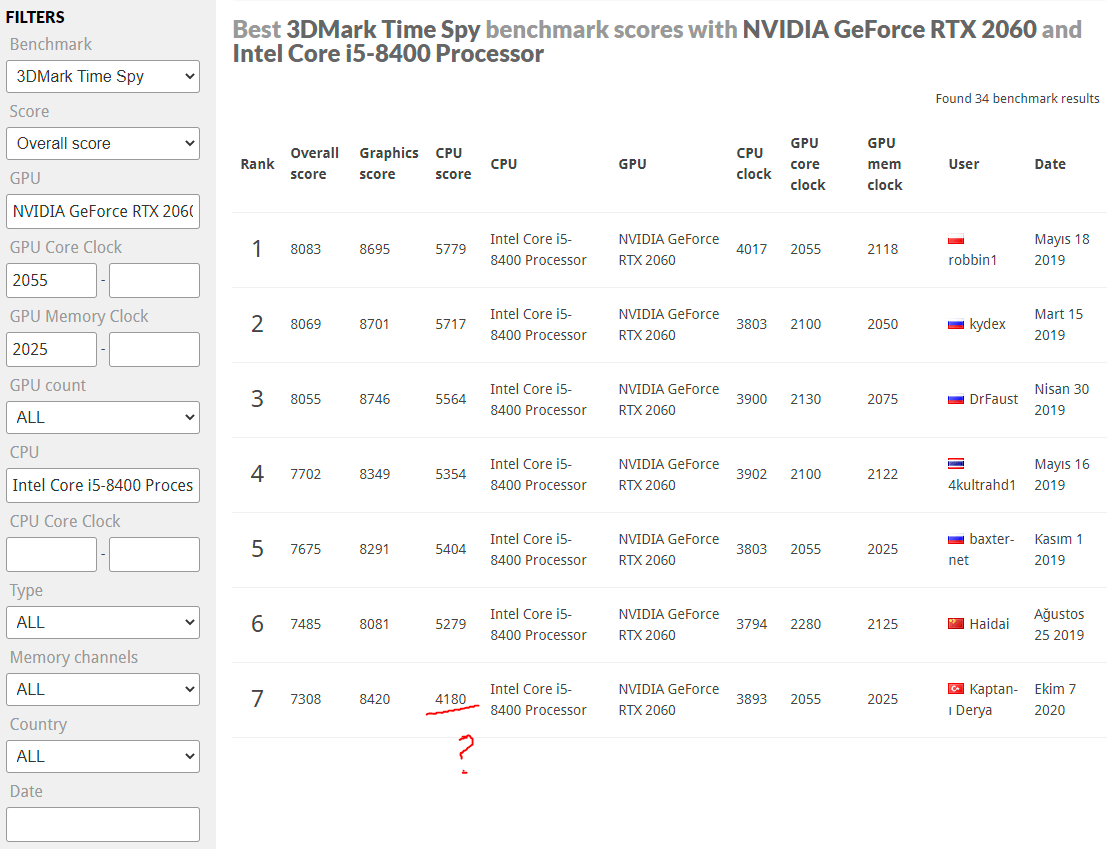This screenshot has width=1117, height=849.
Task: Click the CPU score column header
Action: (453, 164)
